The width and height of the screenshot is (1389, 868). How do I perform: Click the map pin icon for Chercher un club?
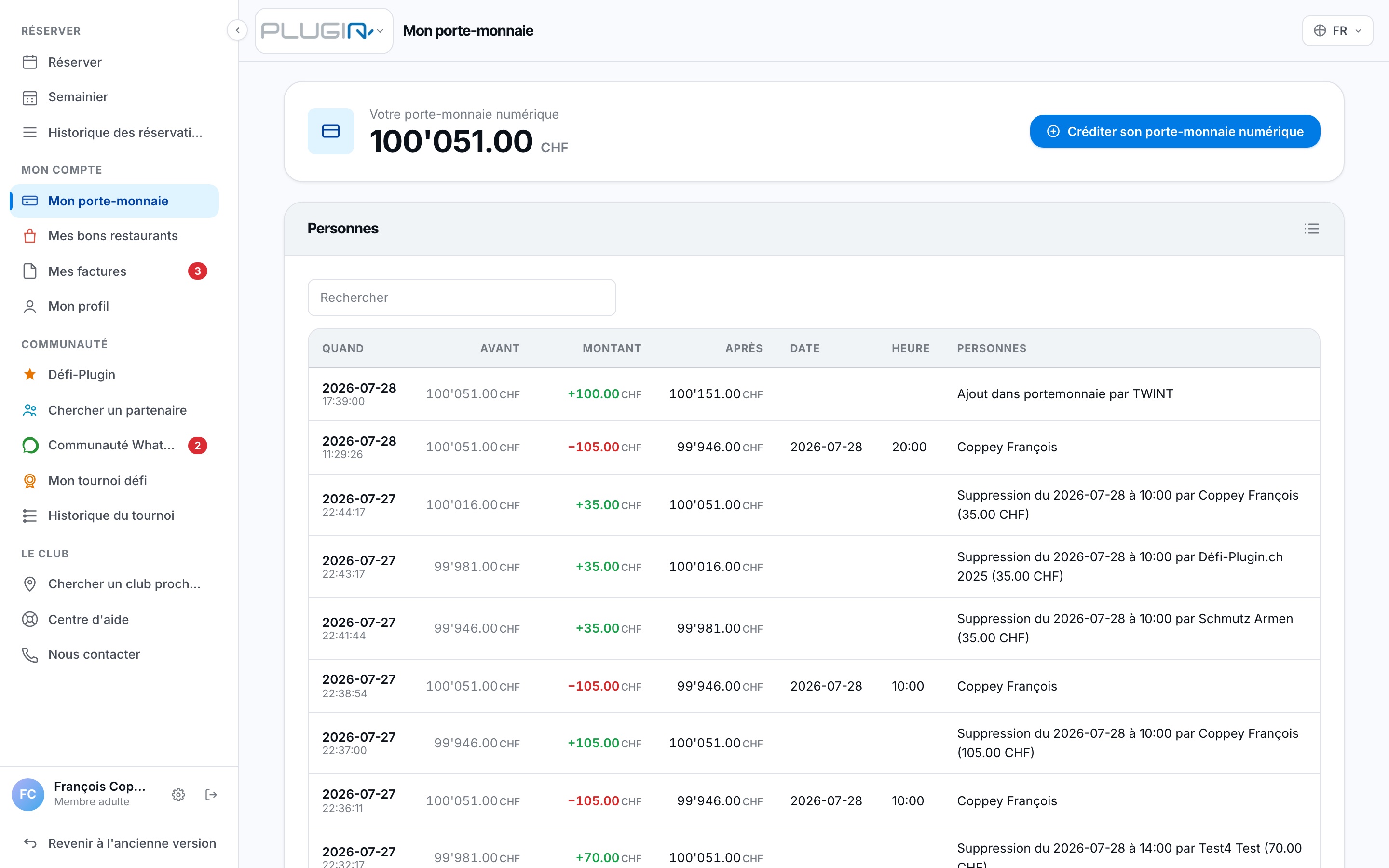click(30, 584)
